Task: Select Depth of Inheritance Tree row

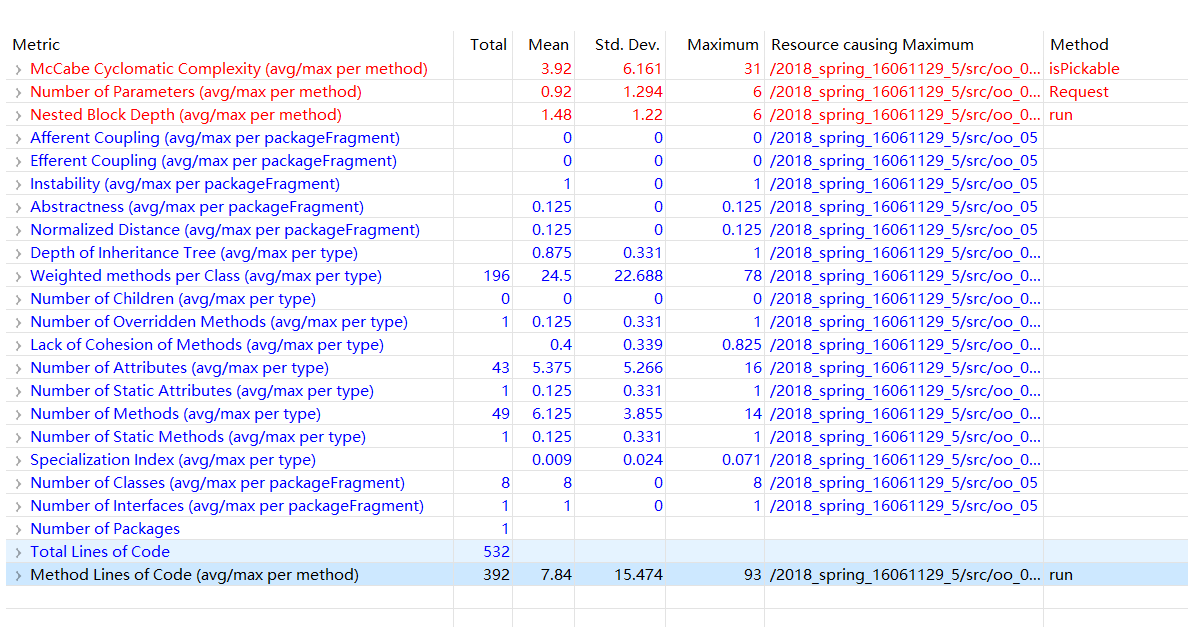Action: [193, 253]
